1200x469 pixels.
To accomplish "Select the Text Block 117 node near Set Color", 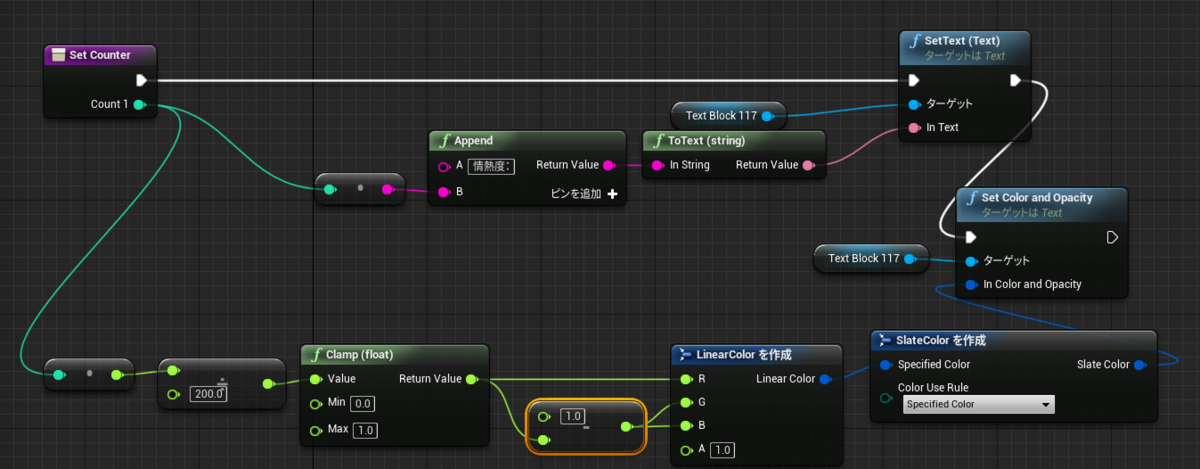I will (x=871, y=259).
